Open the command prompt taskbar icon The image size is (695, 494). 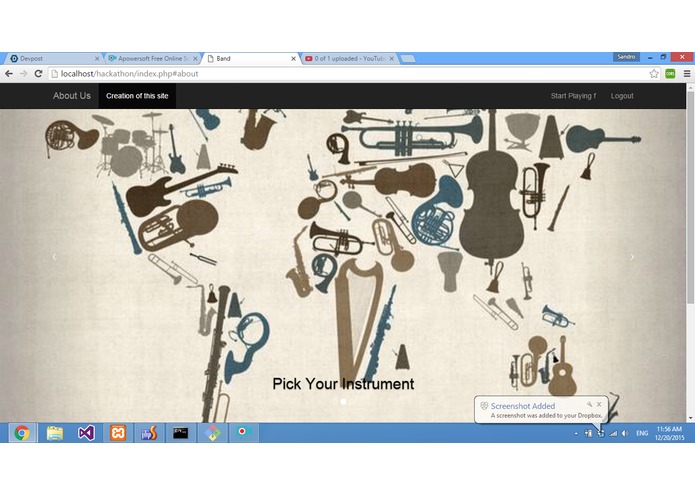180,433
